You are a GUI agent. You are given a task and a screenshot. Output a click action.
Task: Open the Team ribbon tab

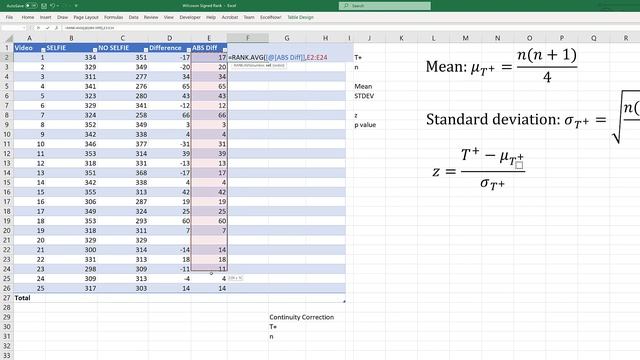point(249,17)
